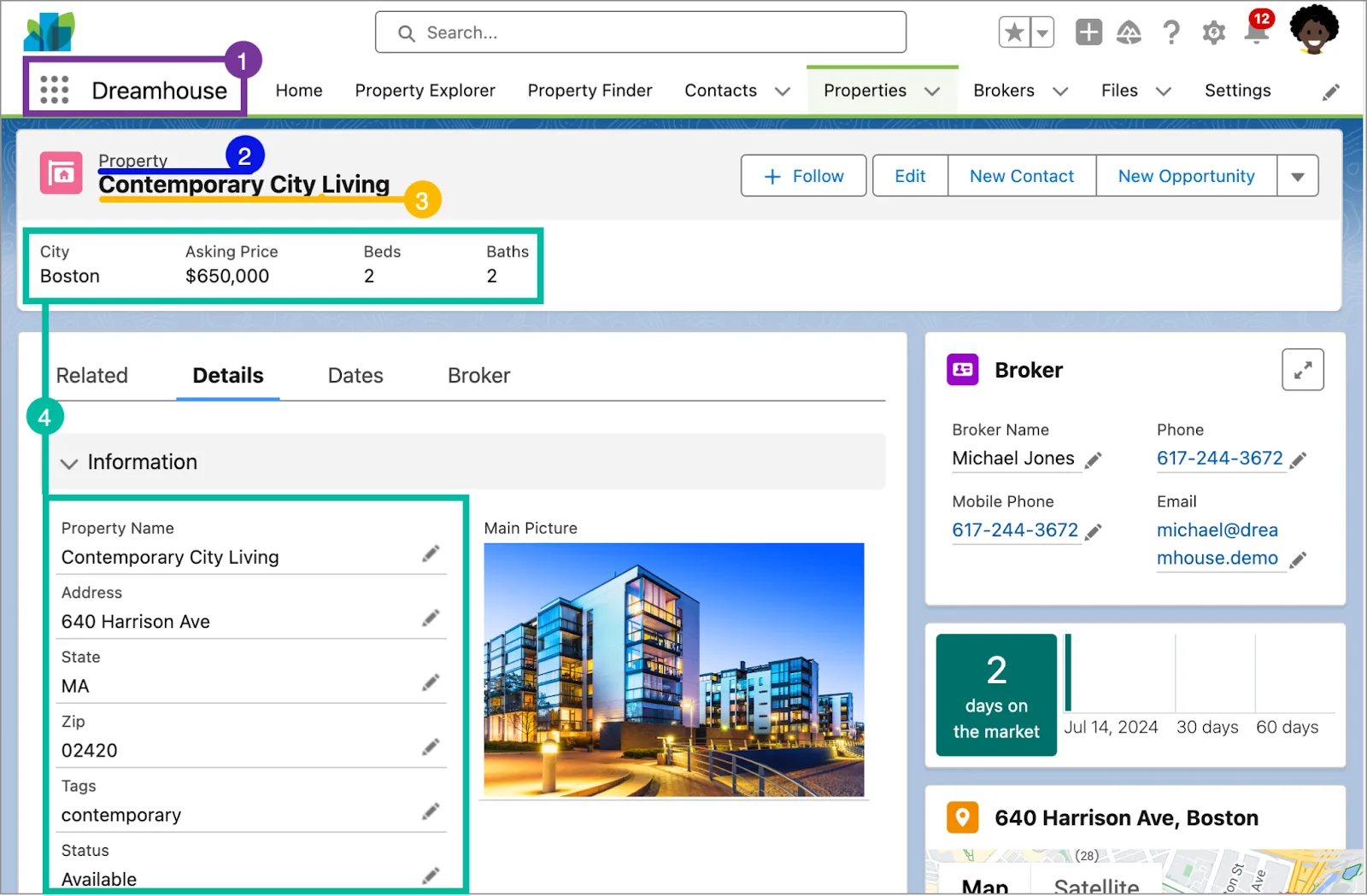
Task: Switch to the Related tab
Action: pyautogui.click(x=92, y=376)
